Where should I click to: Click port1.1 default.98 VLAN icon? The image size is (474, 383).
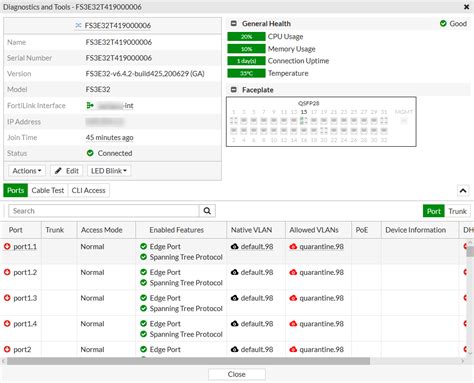tap(235, 246)
